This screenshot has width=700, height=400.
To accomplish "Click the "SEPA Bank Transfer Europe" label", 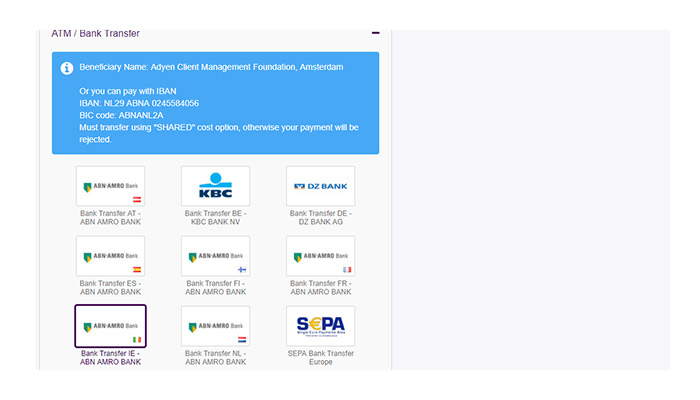I will coord(320,357).
